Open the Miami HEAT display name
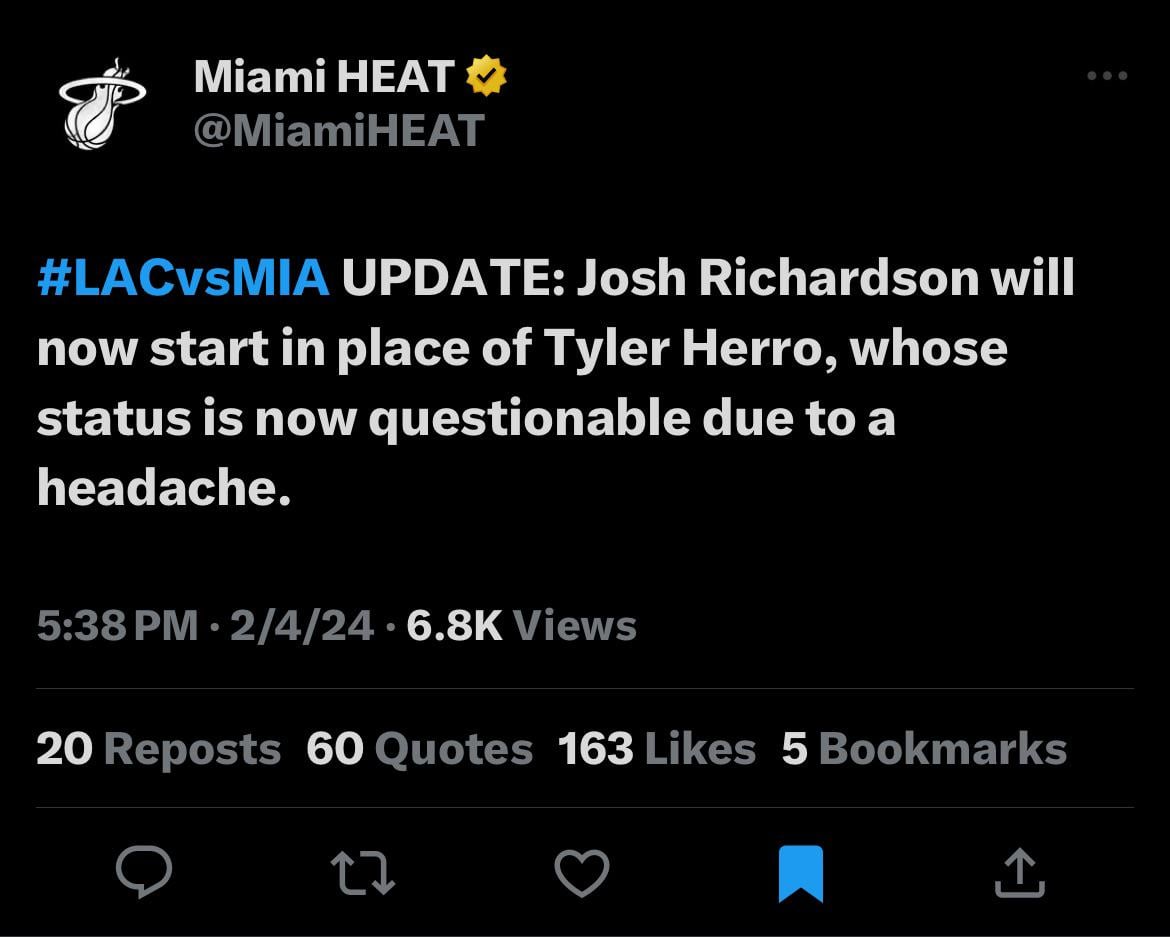 pos(323,77)
